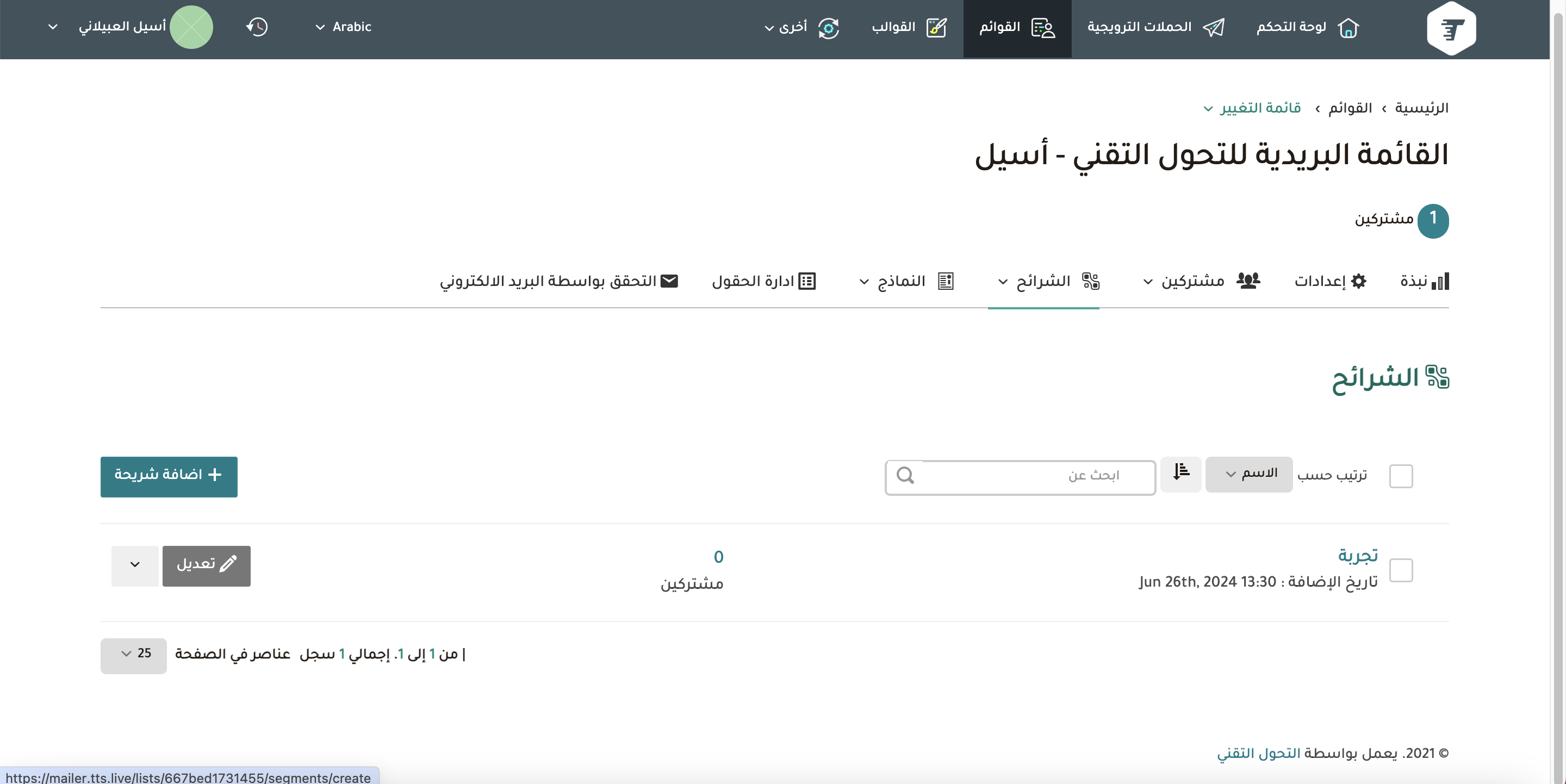Click the اضافة شريحة button
The image size is (1566, 784).
(x=169, y=476)
